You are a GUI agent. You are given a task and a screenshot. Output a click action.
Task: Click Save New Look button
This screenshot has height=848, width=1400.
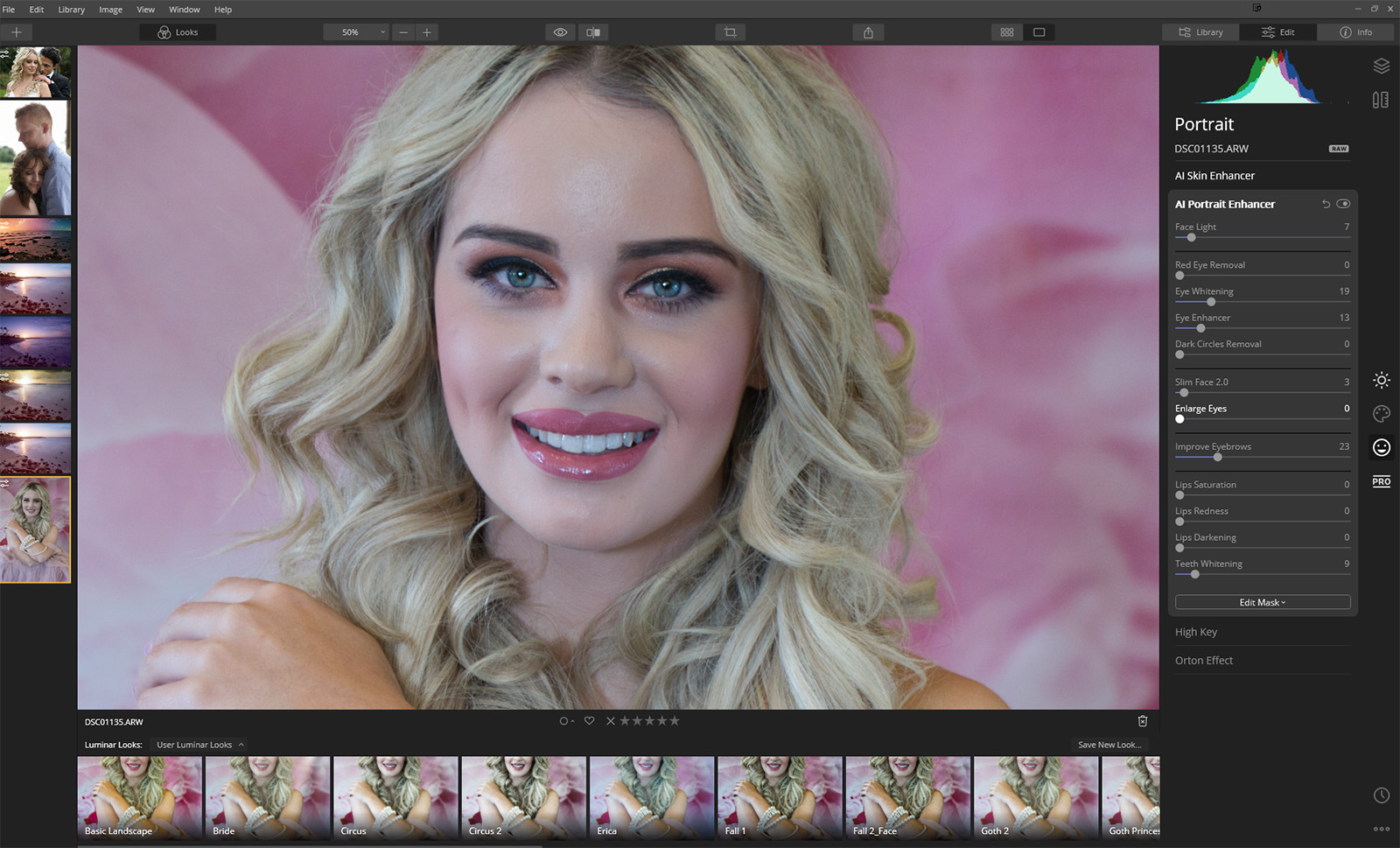point(1109,745)
